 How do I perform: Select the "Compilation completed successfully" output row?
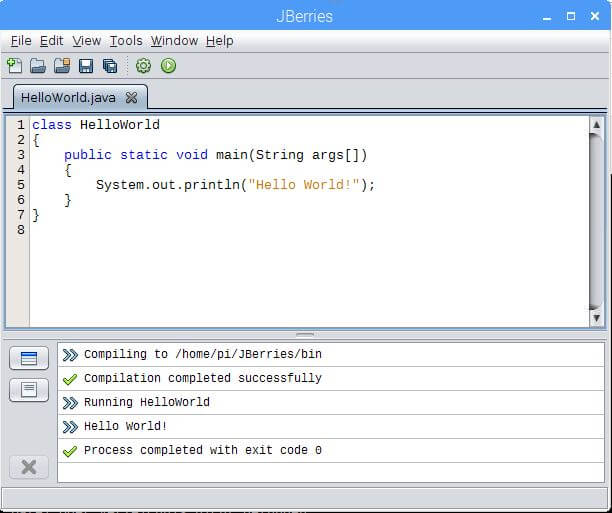(202, 379)
